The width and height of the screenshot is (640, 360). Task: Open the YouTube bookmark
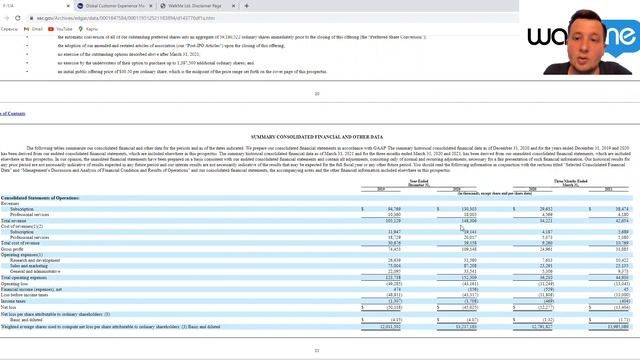coord(60,29)
